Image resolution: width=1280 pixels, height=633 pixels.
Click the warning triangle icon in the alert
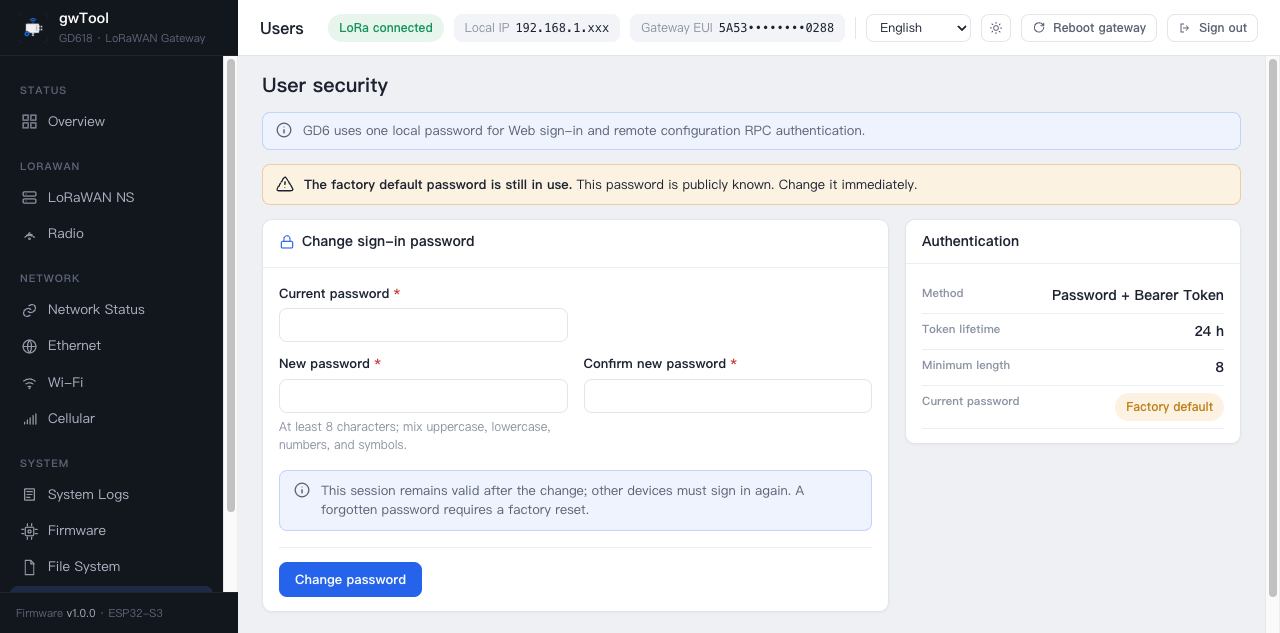point(285,184)
